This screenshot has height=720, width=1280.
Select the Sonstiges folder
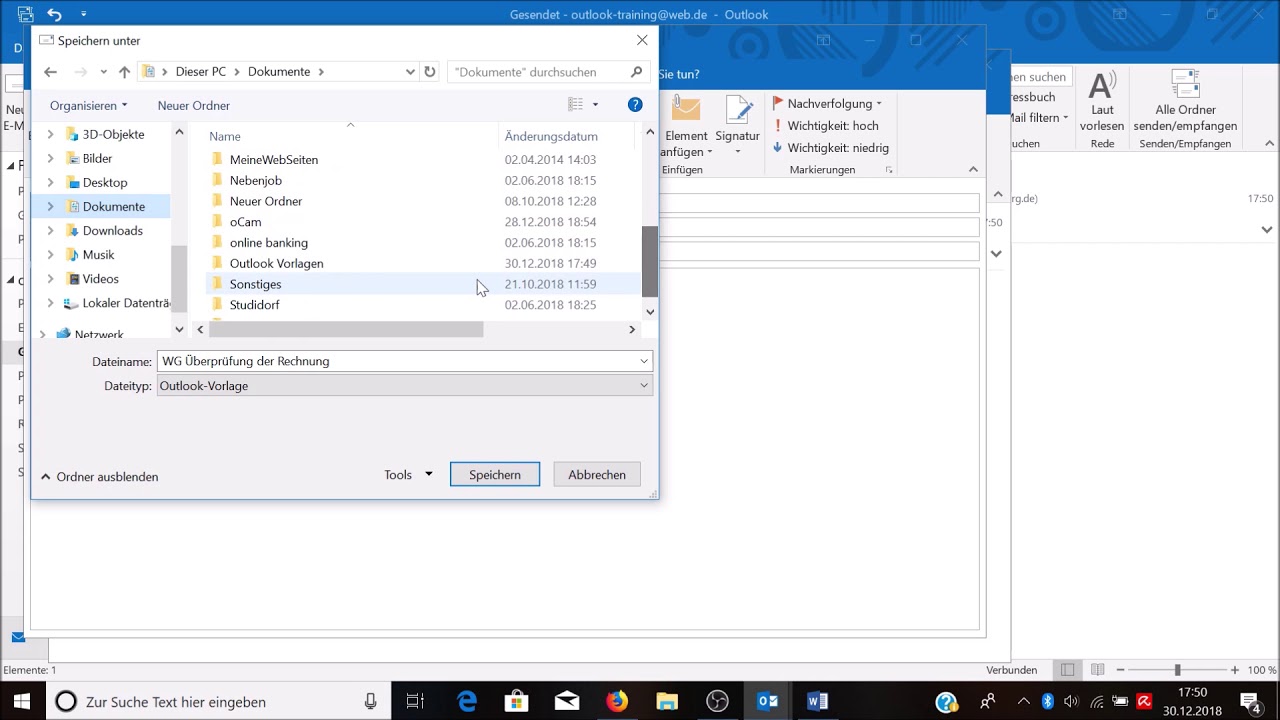pos(255,284)
